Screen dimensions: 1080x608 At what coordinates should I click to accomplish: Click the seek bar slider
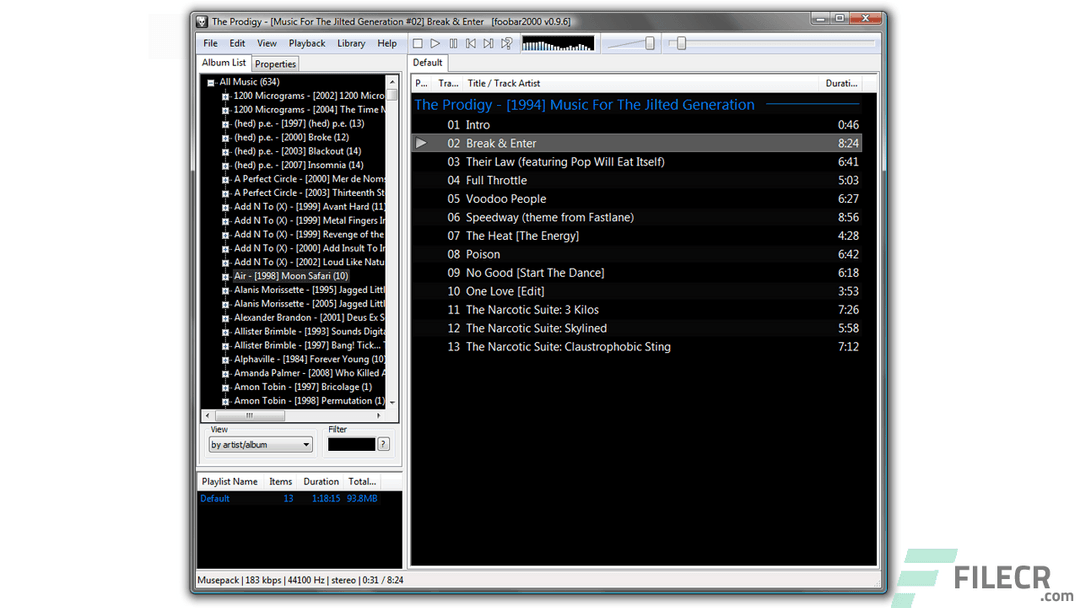[681, 43]
